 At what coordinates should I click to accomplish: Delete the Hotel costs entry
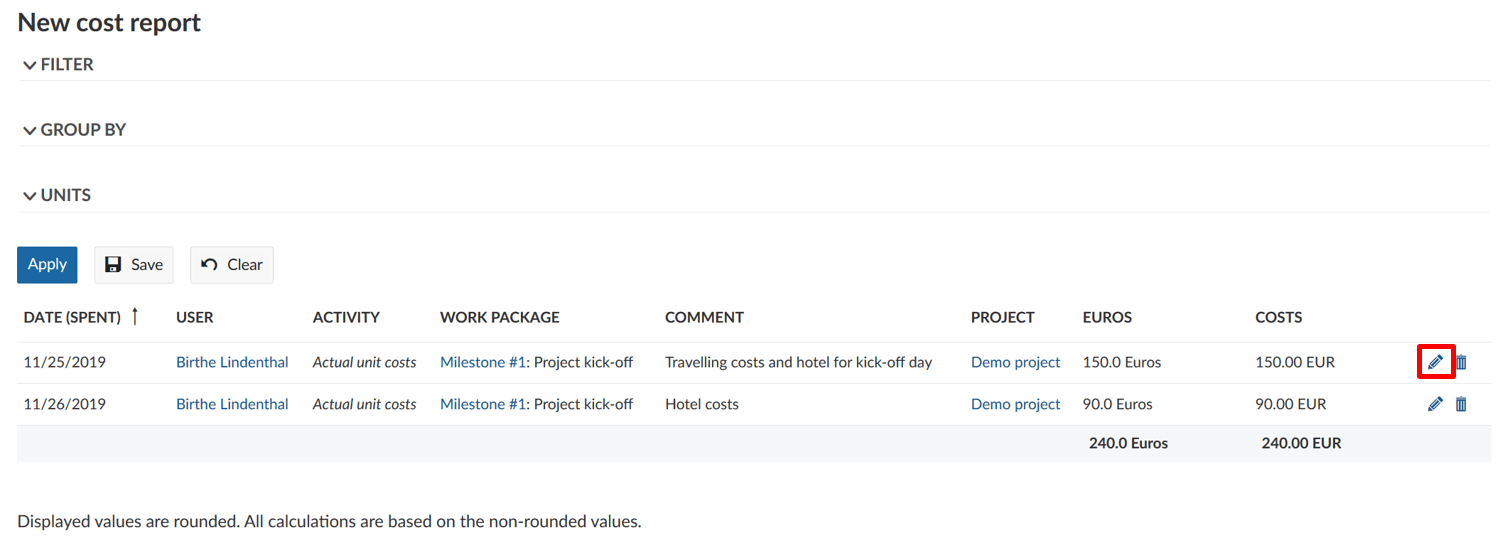point(1461,404)
